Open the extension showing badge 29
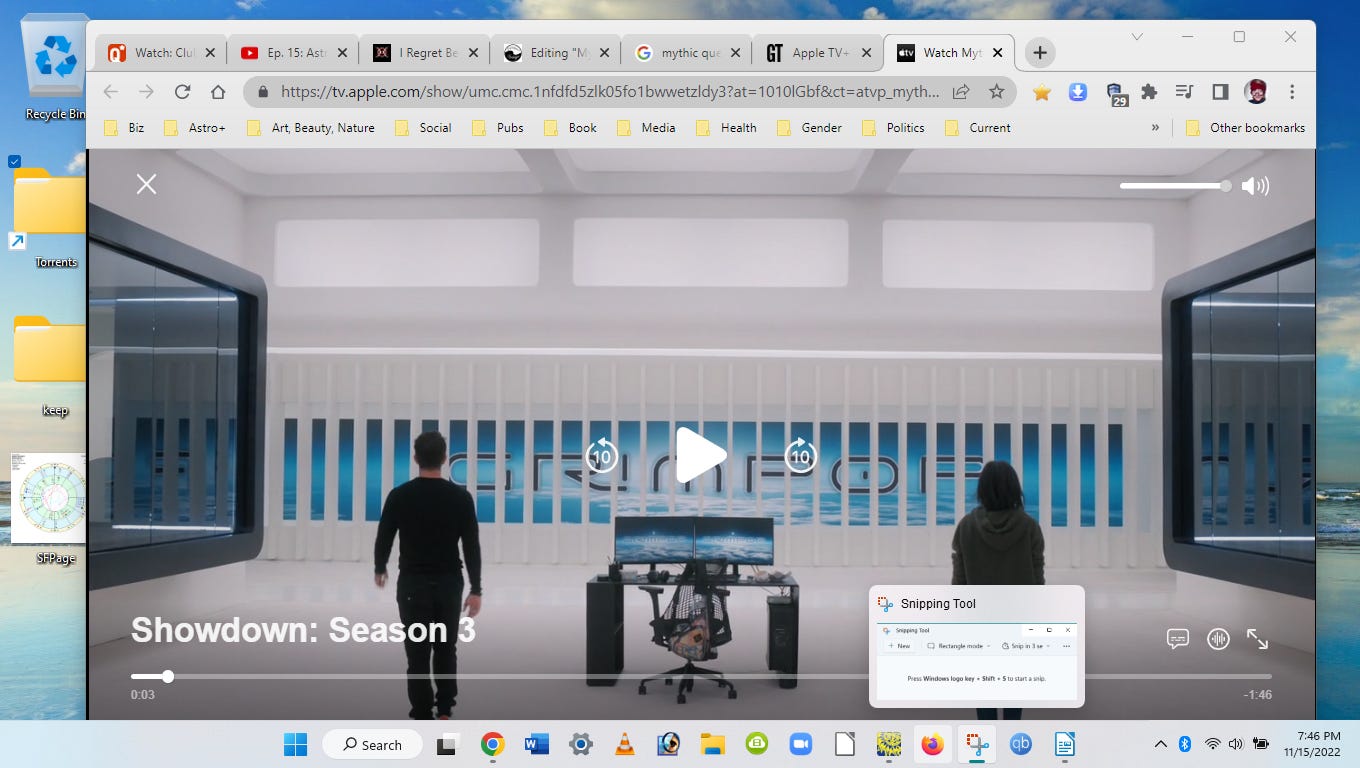The height and width of the screenshot is (768, 1360). [1116, 94]
